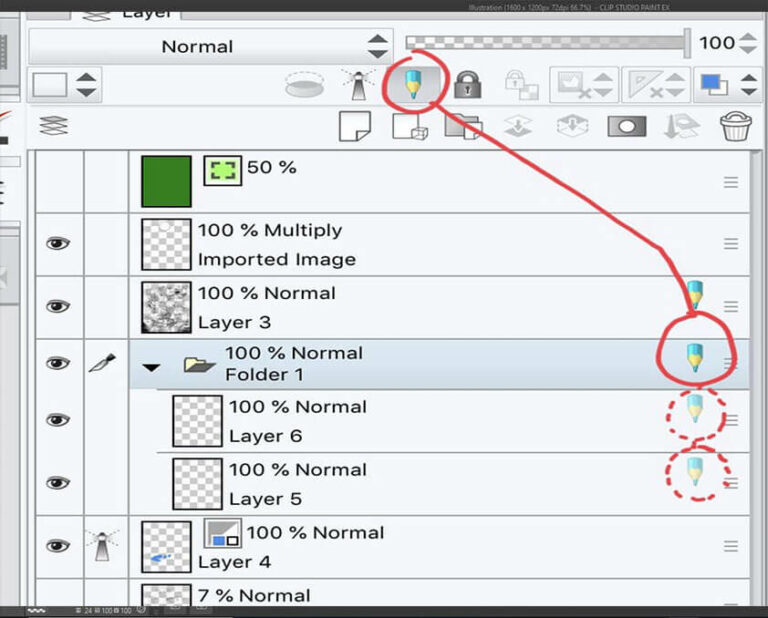The image size is (768, 618).
Task: Click the draft pencil icon on Layer 6
Action: tap(695, 409)
